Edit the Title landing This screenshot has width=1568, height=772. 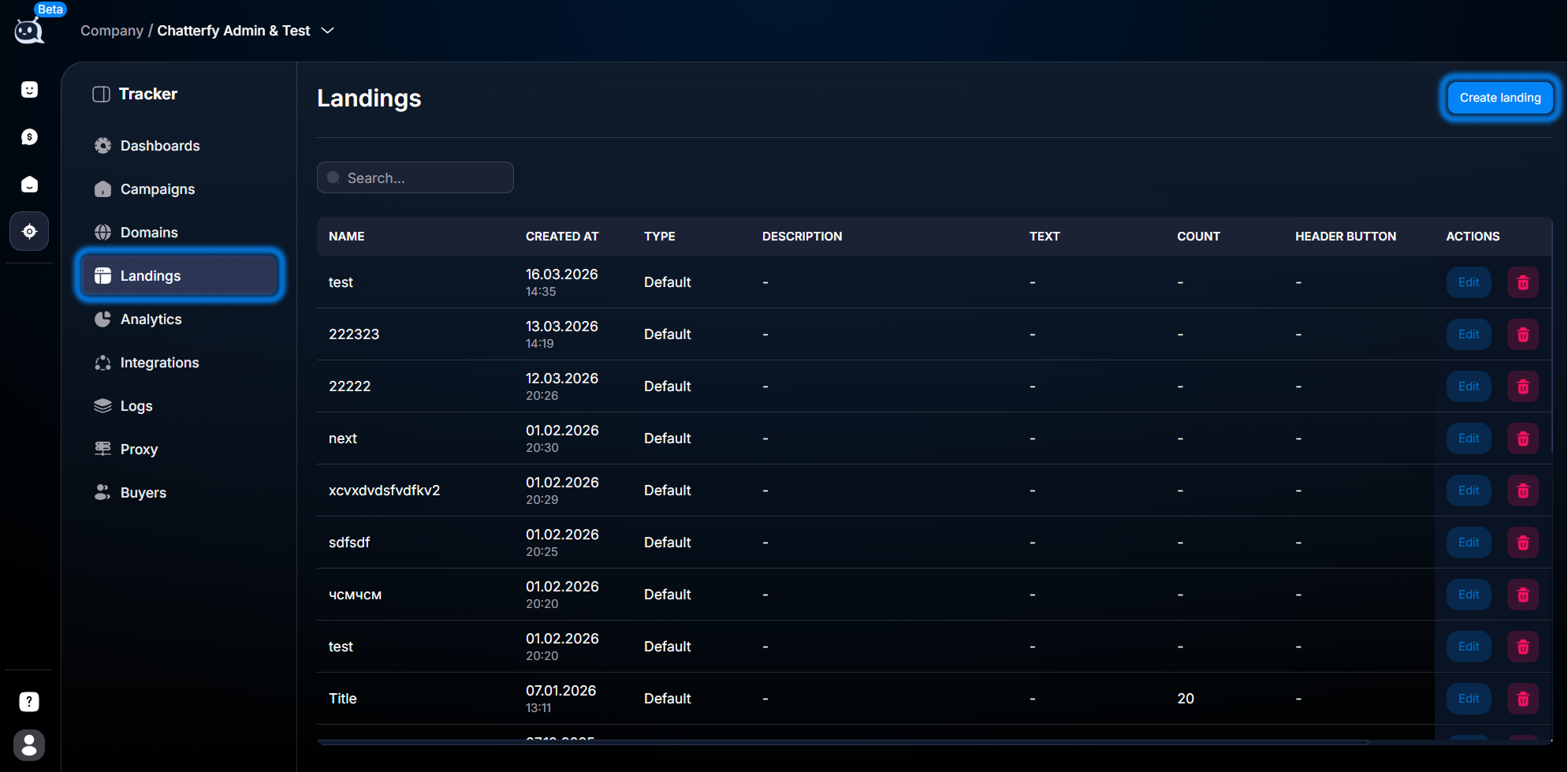tap(1469, 699)
